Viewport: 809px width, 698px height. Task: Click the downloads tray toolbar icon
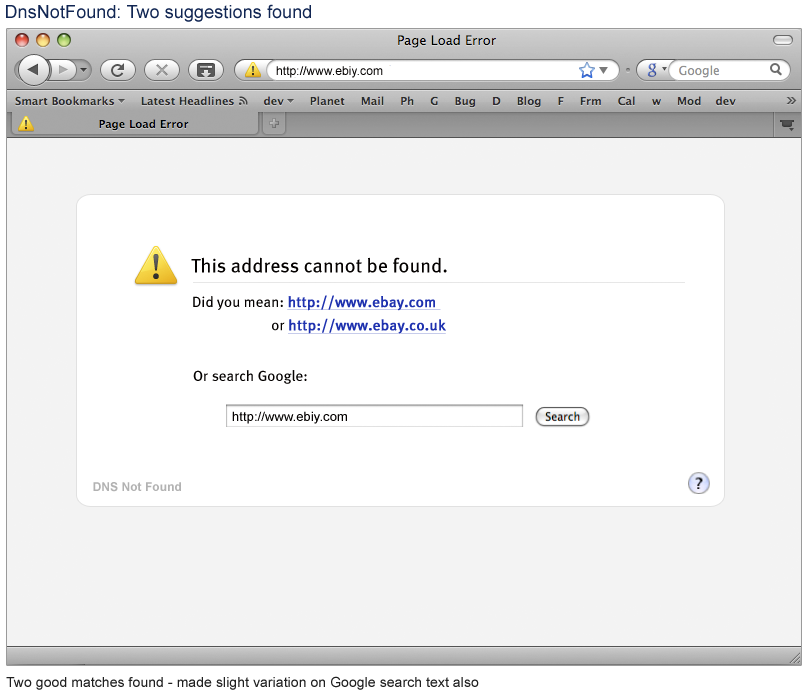pyautogui.click(x=205, y=70)
